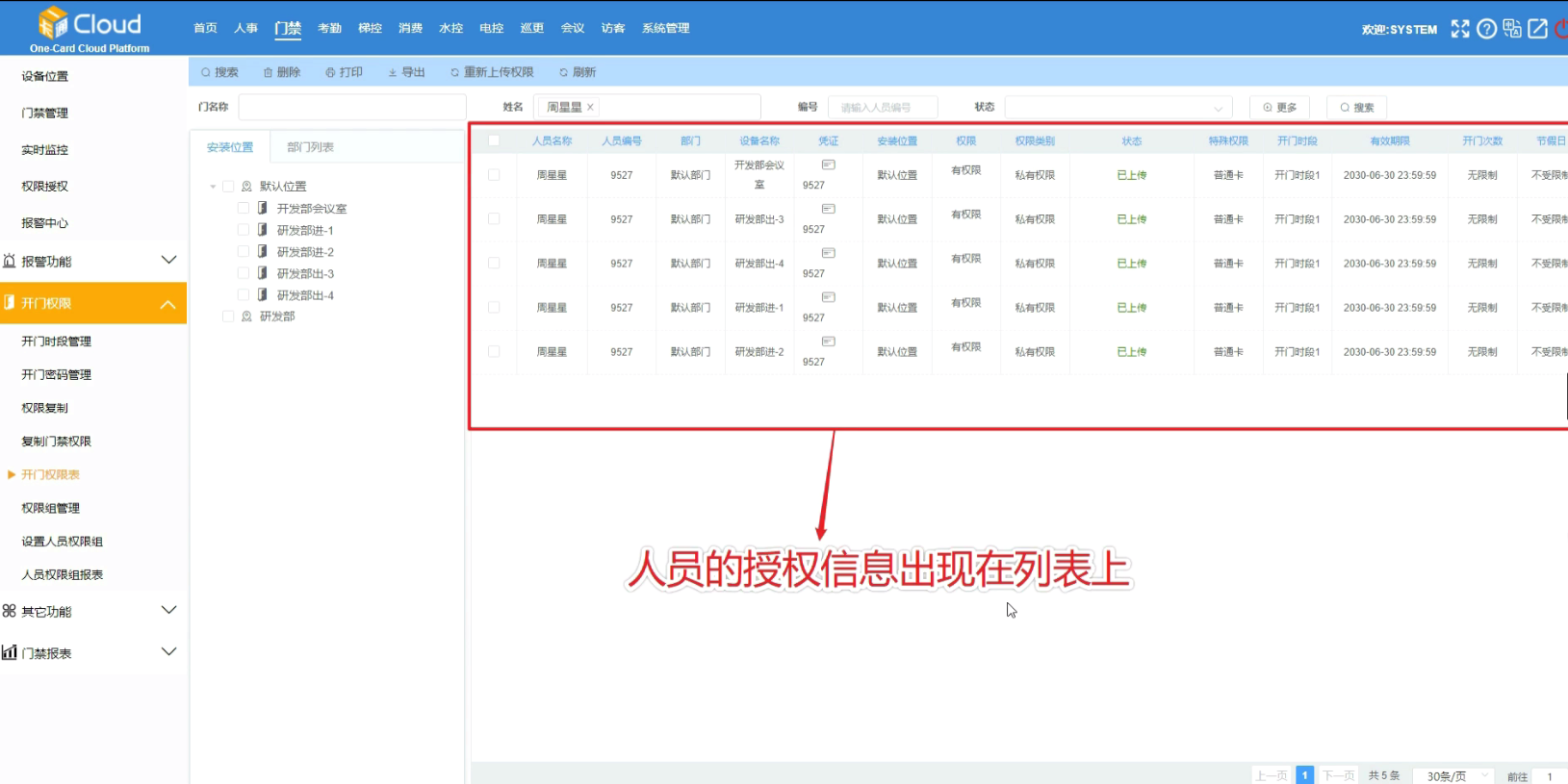Open 权限组管理 in sidebar
Viewport: 1568px width, 784px height.
point(51,508)
